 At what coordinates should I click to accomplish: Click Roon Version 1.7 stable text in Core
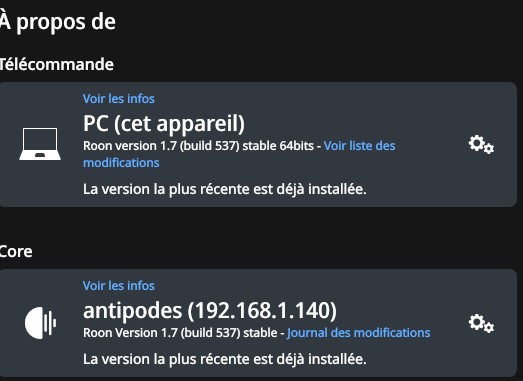pyautogui.click(x=180, y=333)
